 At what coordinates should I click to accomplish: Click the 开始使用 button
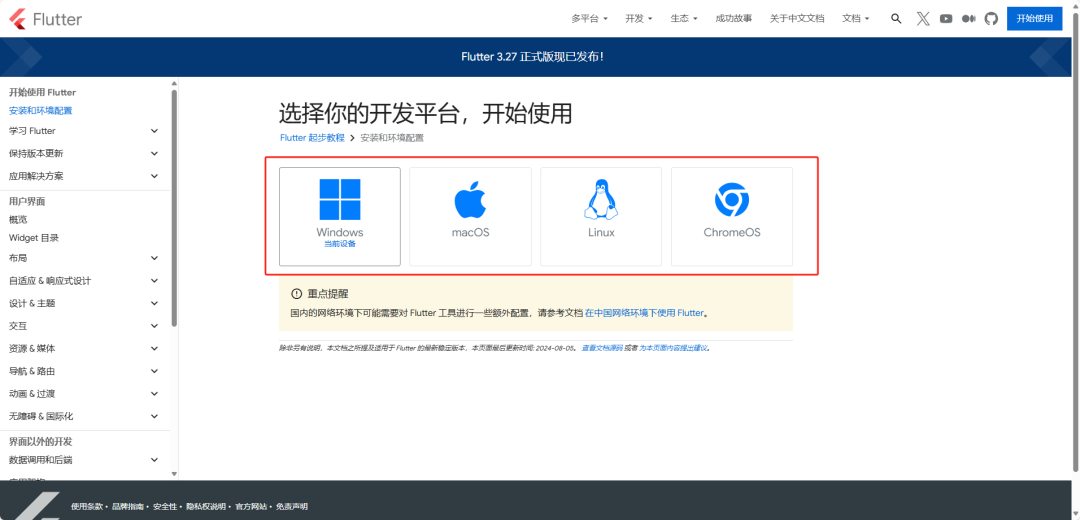click(x=1035, y=19)
